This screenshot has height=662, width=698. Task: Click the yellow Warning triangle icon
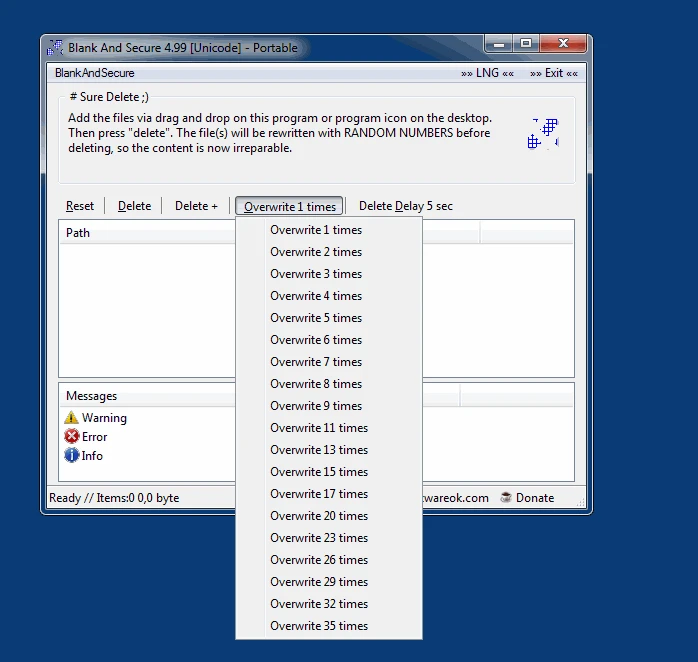(x=71, y=418)
